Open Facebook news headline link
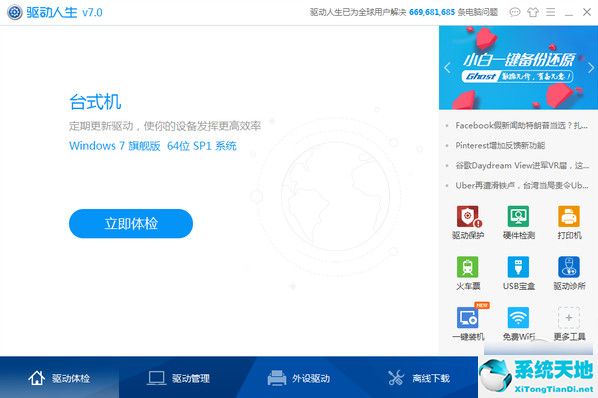598x398 pixels. [521, 125]
